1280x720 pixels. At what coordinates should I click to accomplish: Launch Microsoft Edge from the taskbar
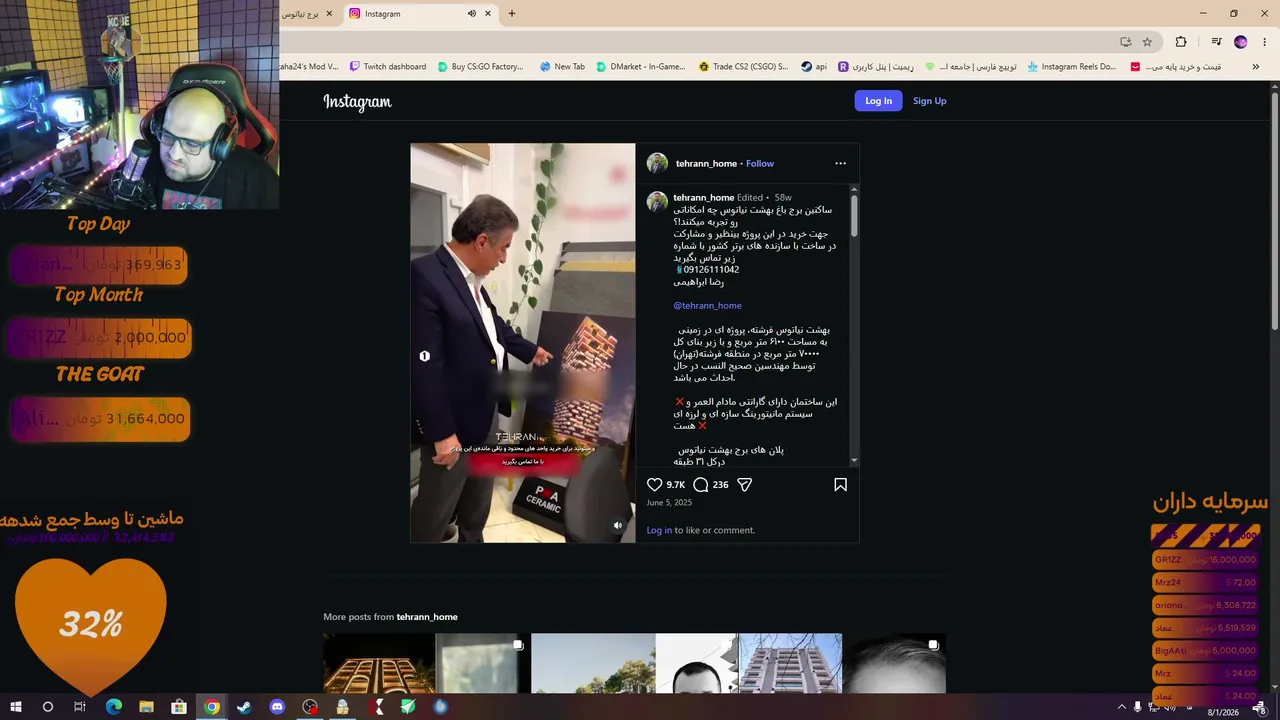click(x=113, y=707)
